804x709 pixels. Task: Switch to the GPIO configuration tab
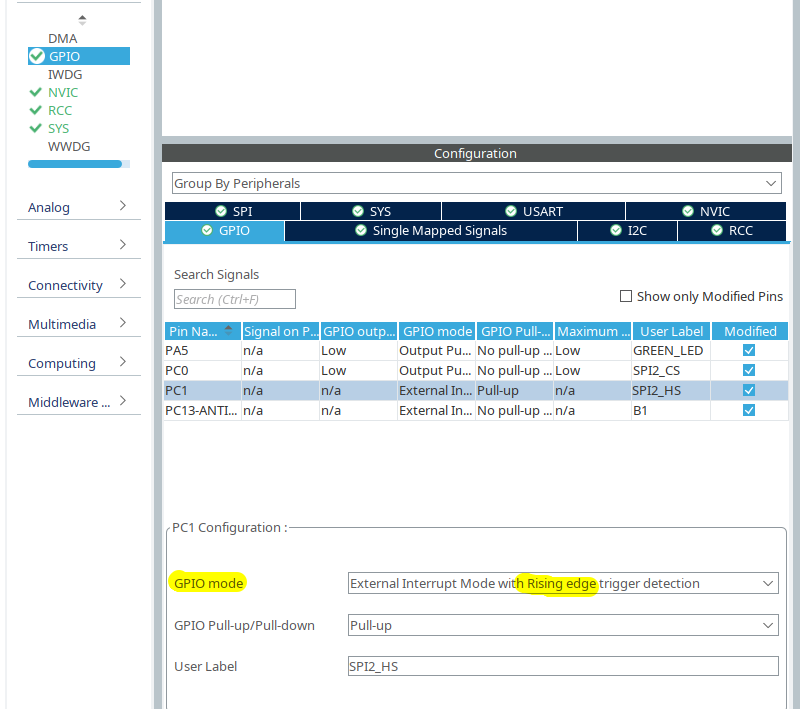coord(225,231)
